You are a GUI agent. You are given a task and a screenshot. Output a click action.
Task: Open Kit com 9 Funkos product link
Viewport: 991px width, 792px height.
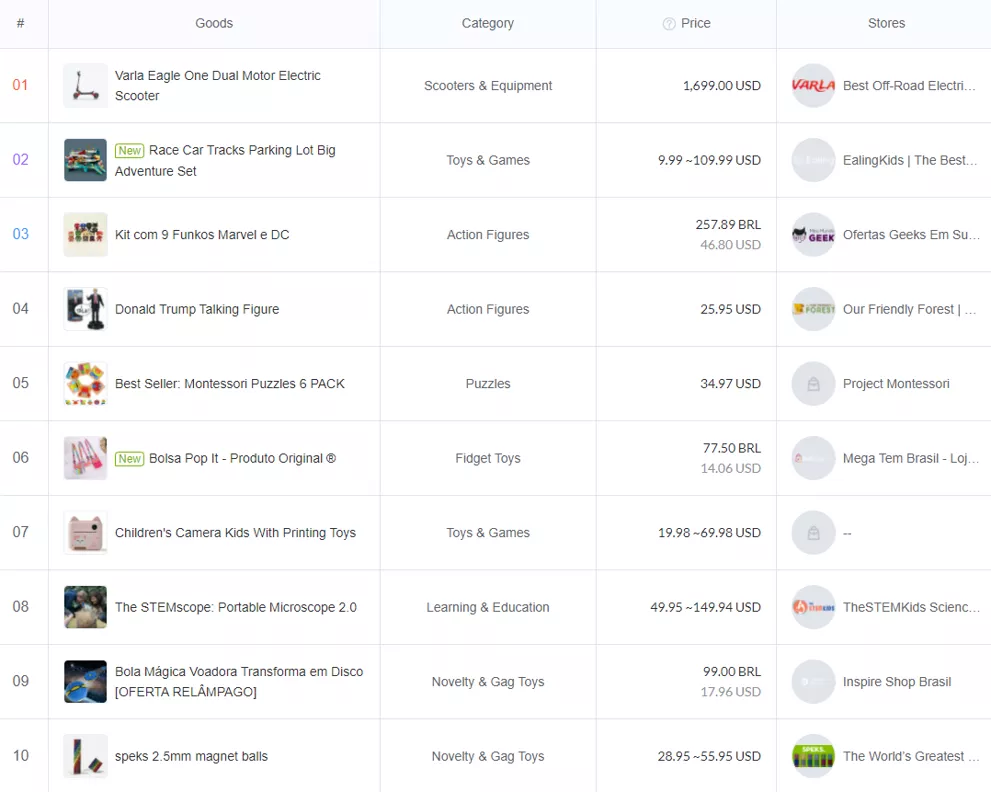[202, 235]
